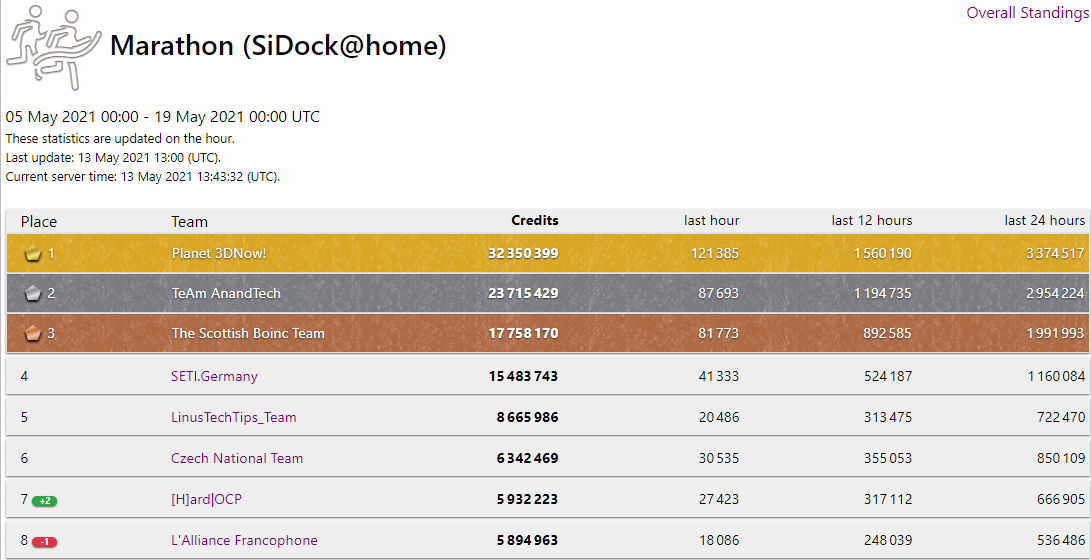Screen dimensions: 1091x560
Task: Click the last 12 hours column header
Action: (872, 221)
